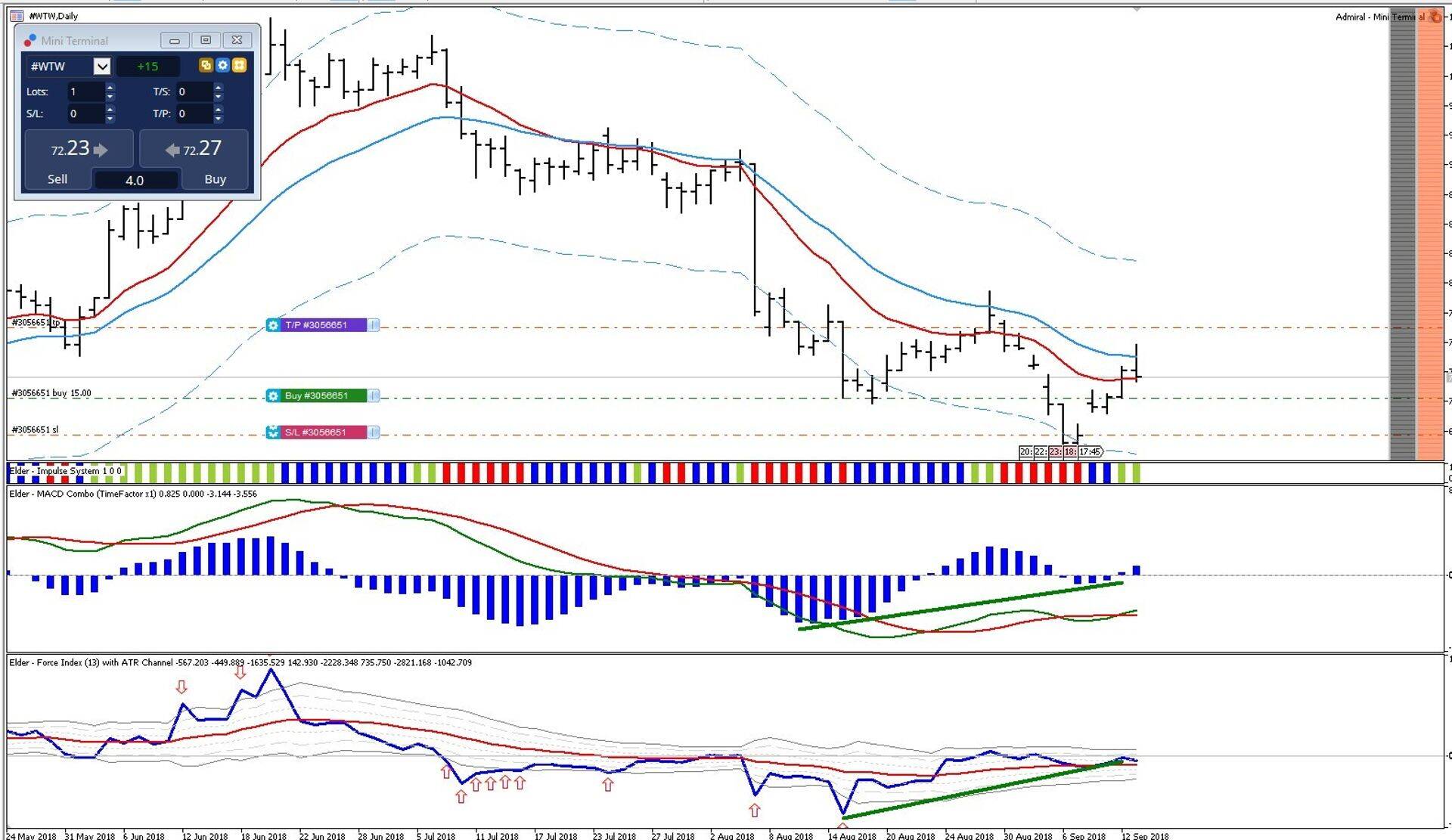Grab the T/P #3056651 marker drag handle
The image size is (1452, 840).
point(374,325)
